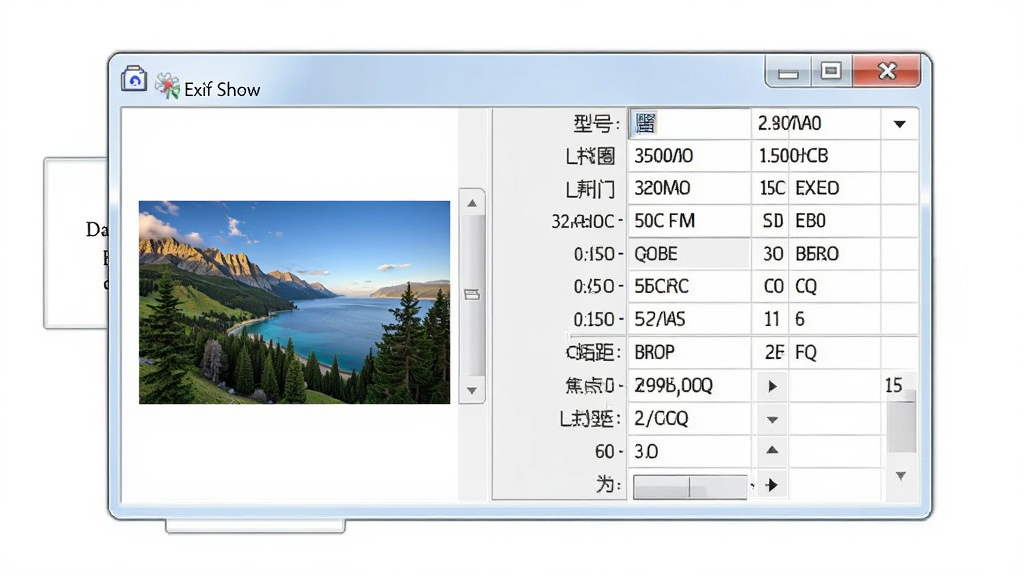Click the Exif Show flower app icon
The height and width of the screenshot is (576, 1024).
click(x=167, y=86)
